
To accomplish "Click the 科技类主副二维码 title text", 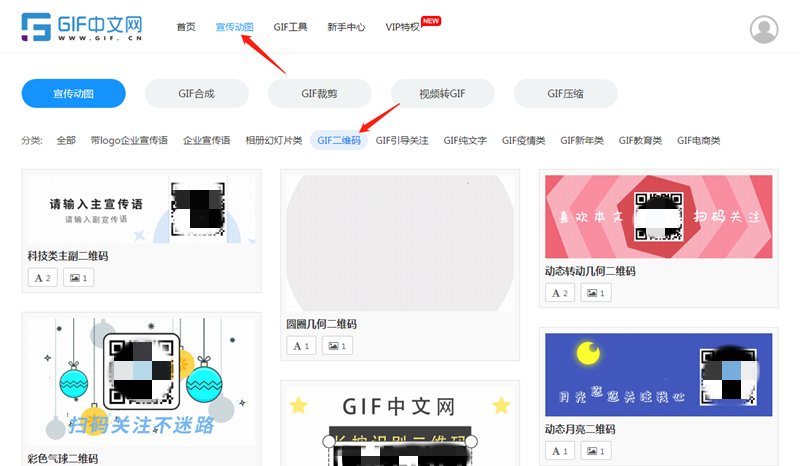I will [68, 256].
